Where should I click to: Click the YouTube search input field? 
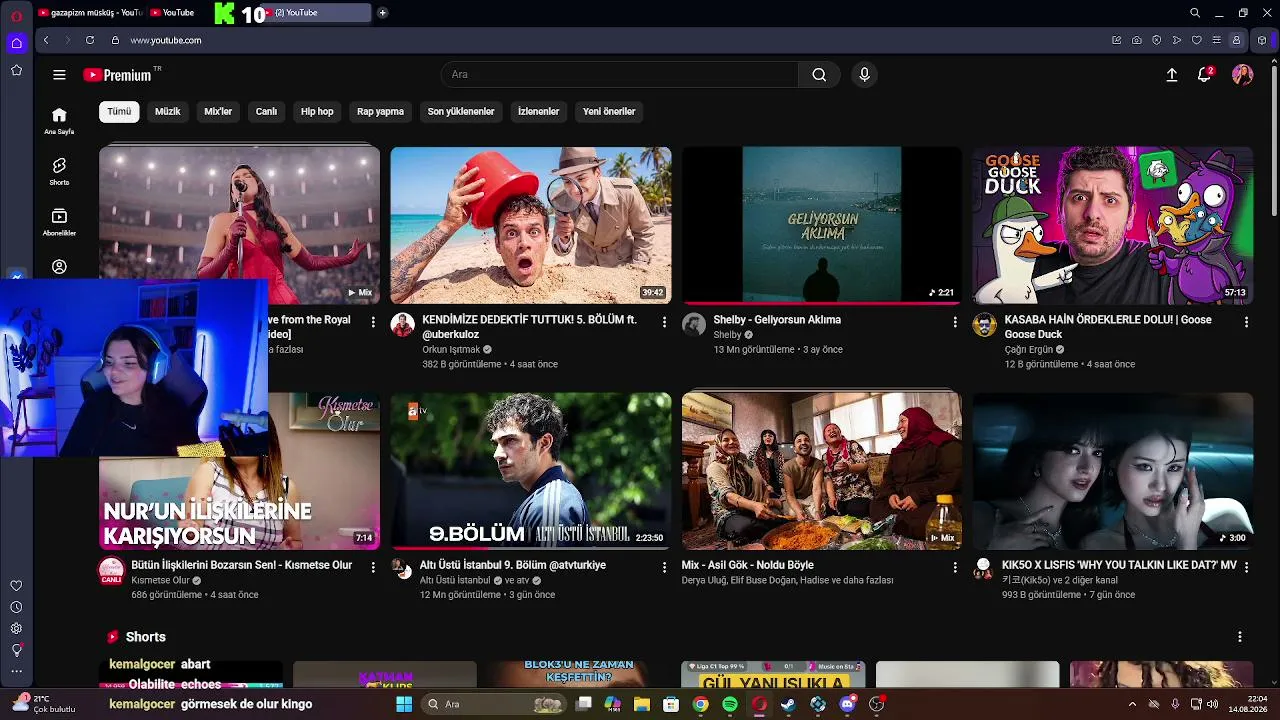point(620,75)
